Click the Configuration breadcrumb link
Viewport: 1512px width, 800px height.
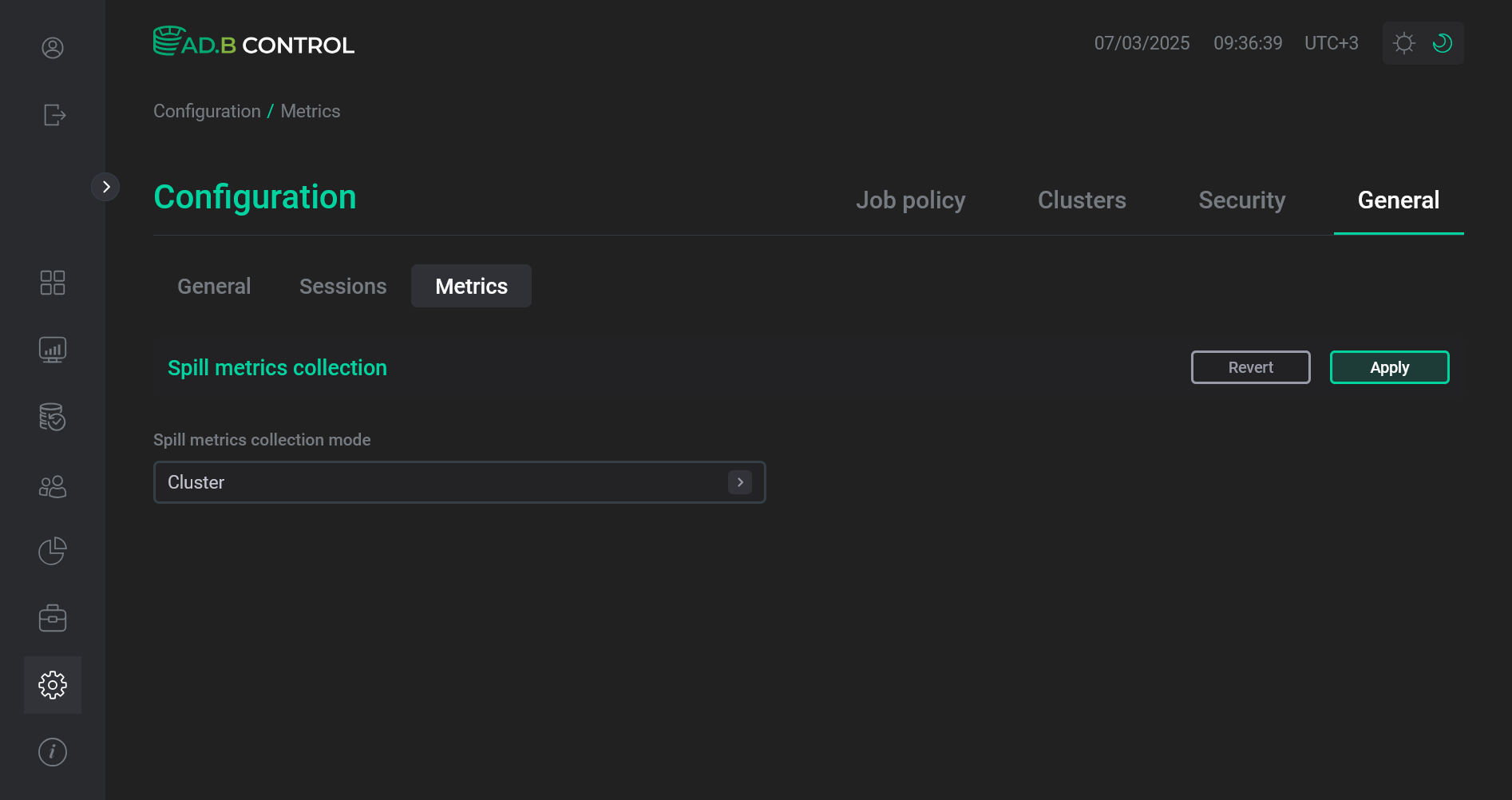[207, 111]
